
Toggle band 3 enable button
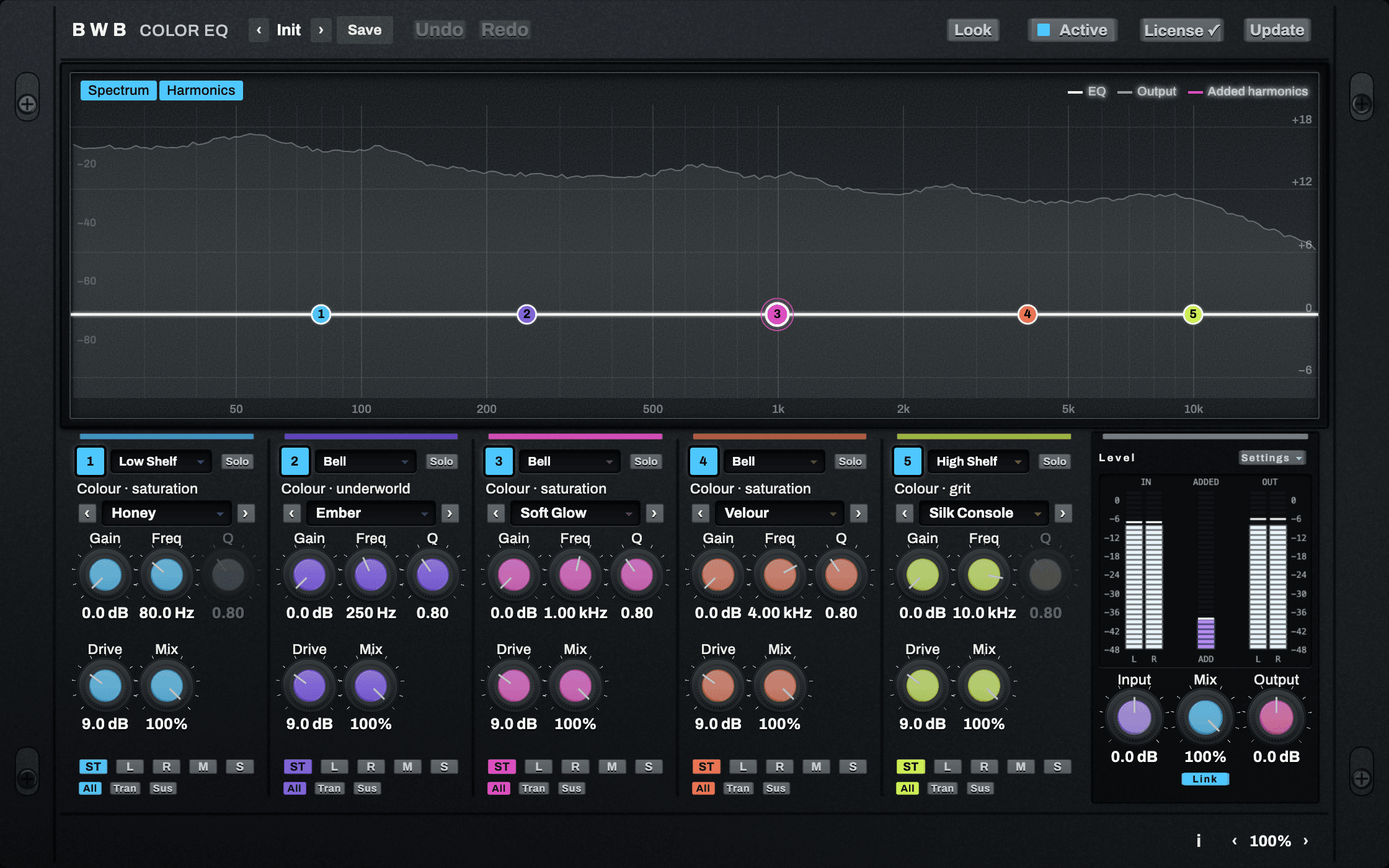click(x=499, y=461)
